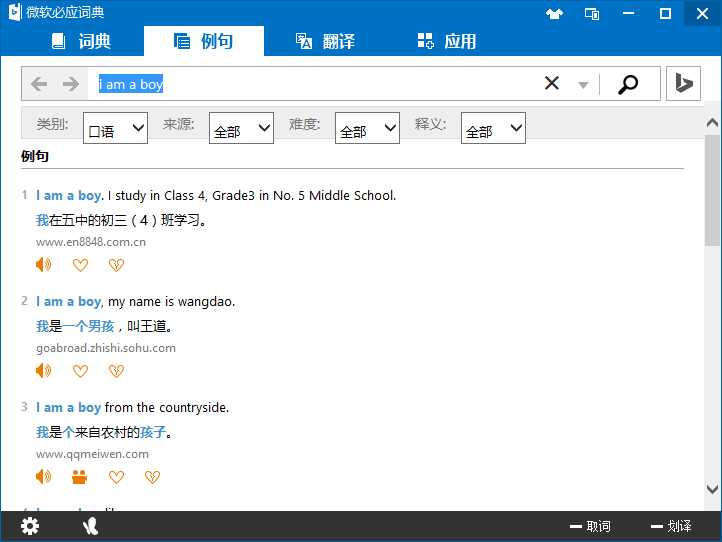The width and height of the screenshot is (722, 542).
Task: Dislike the countryside sentence with the broken heart
Action: [x=152, y=477]
